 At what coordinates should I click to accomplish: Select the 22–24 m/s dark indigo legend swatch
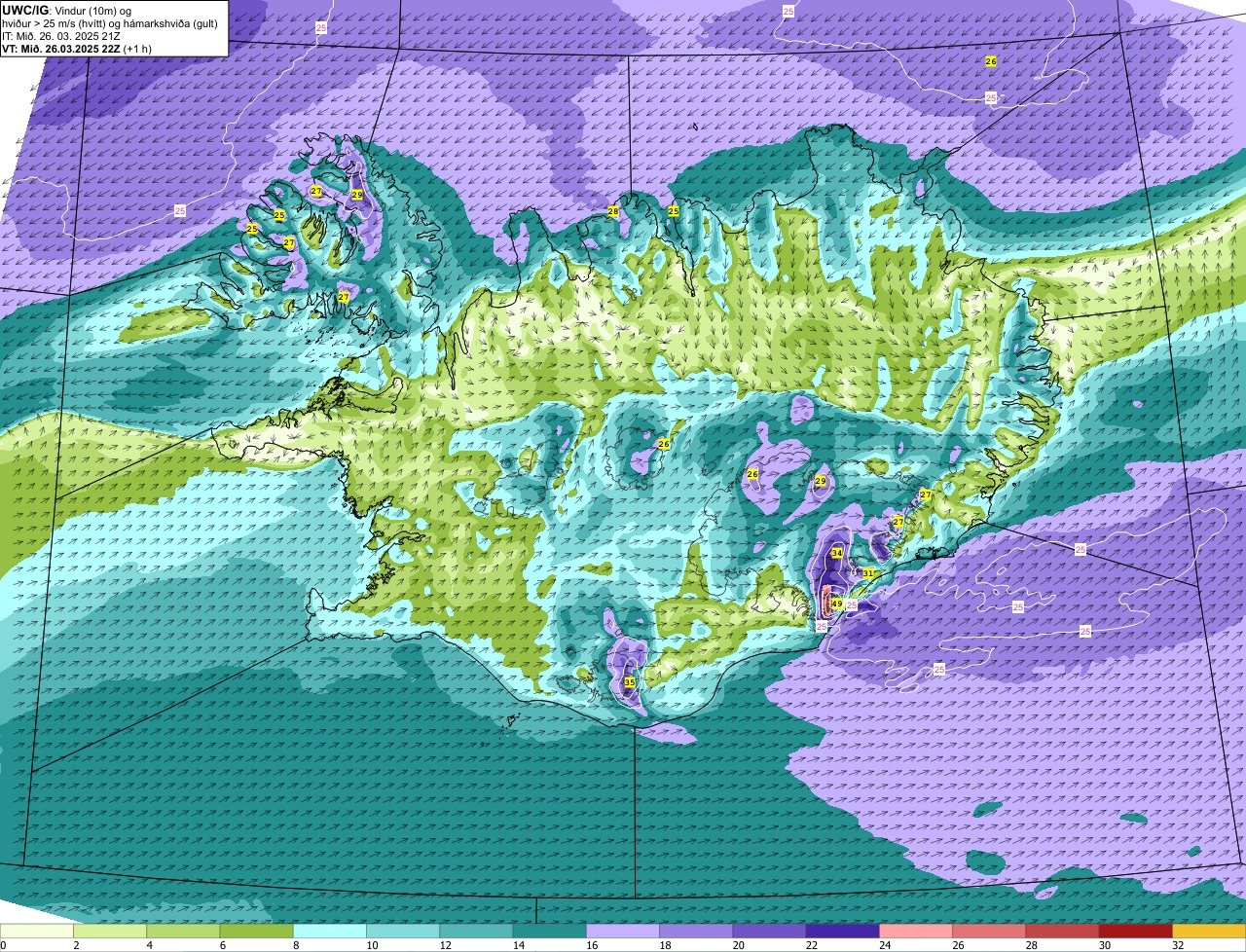843,931
